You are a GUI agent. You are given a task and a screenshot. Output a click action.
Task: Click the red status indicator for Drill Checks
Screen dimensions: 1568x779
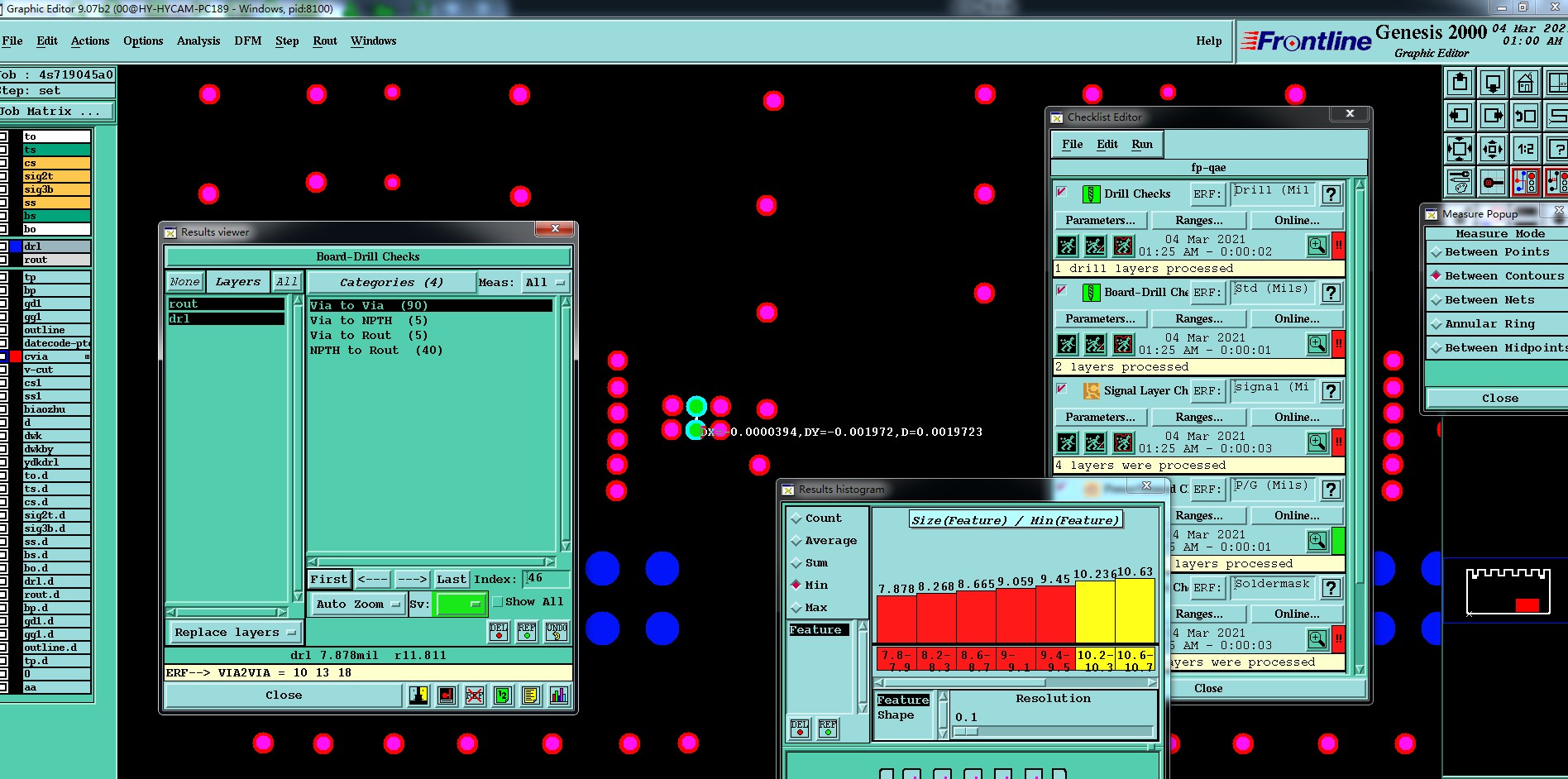(x=1338, y=246)
